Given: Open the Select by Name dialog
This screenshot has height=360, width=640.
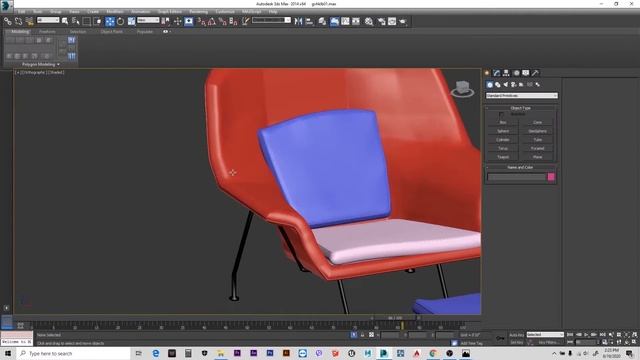Looking at the screenshot, I should [76, 21].
